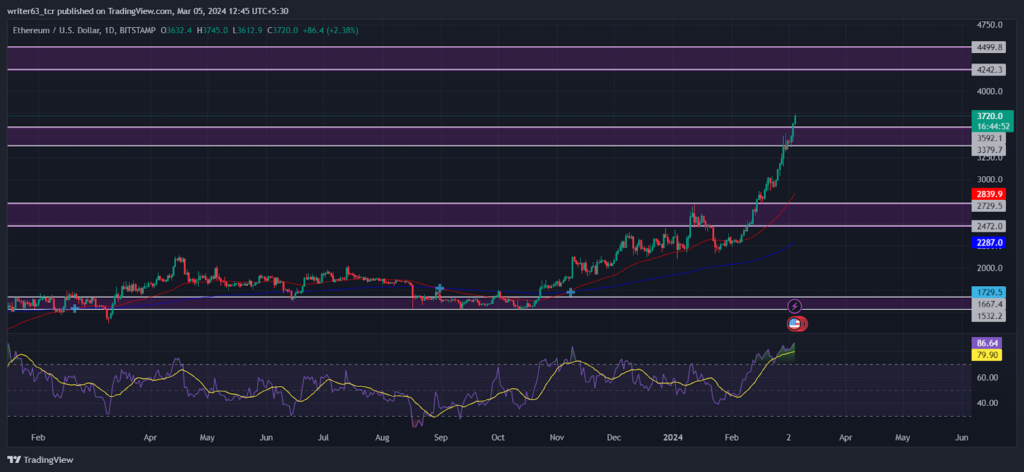The height and width of the screenshot is (472, 1024).
Task: Click the blue plus marker below the first Feb candles
Action: click(74, 308)
